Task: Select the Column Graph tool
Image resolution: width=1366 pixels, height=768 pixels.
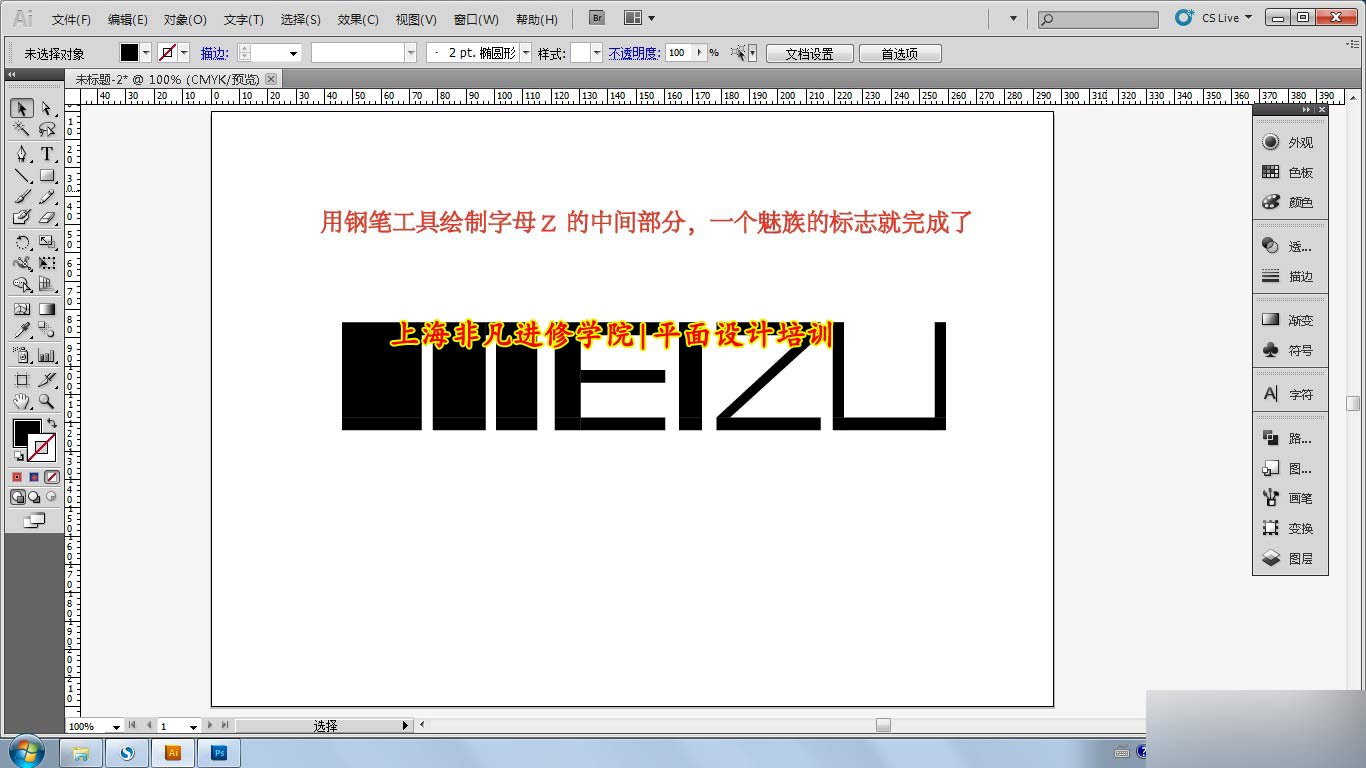Action: click(47, 355)
